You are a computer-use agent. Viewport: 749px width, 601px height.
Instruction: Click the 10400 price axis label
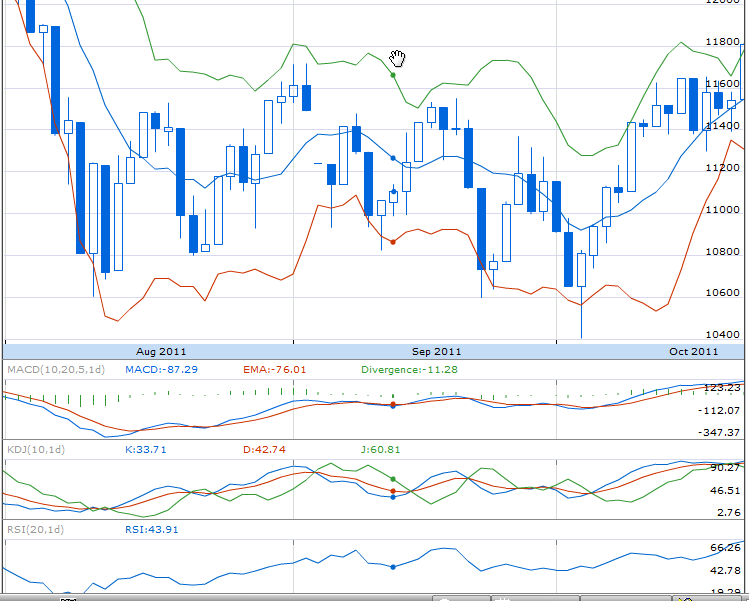pyautogui.click(x=722, y=334)
